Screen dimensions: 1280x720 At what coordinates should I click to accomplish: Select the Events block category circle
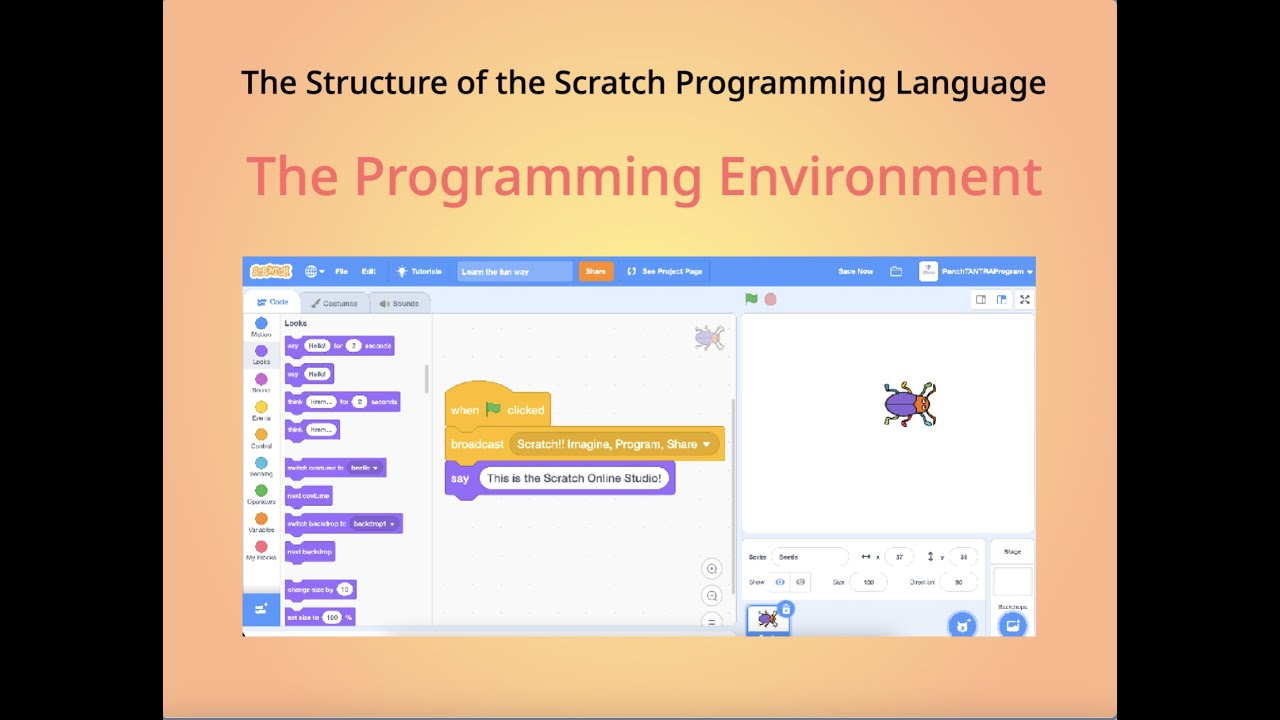point(261,407)
